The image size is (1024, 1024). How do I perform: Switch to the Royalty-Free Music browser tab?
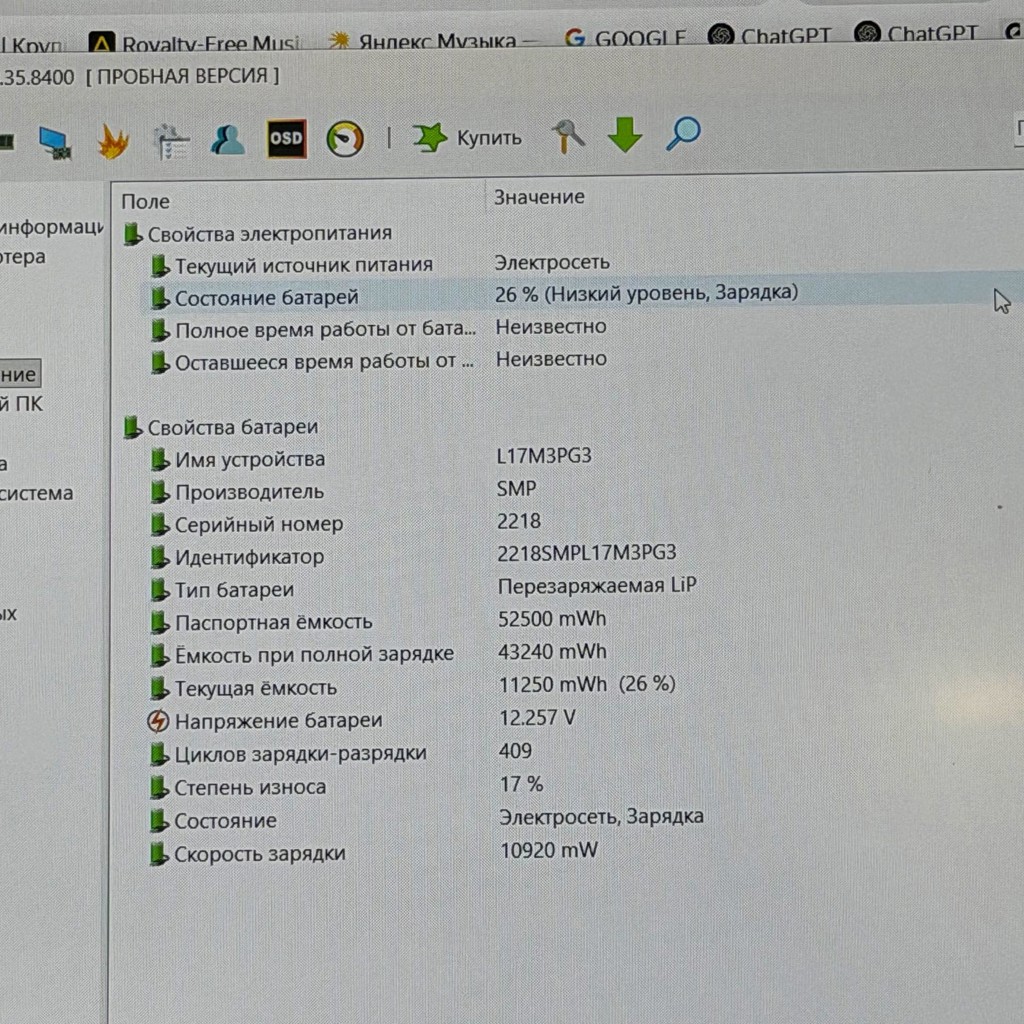(x=196, y=43)
